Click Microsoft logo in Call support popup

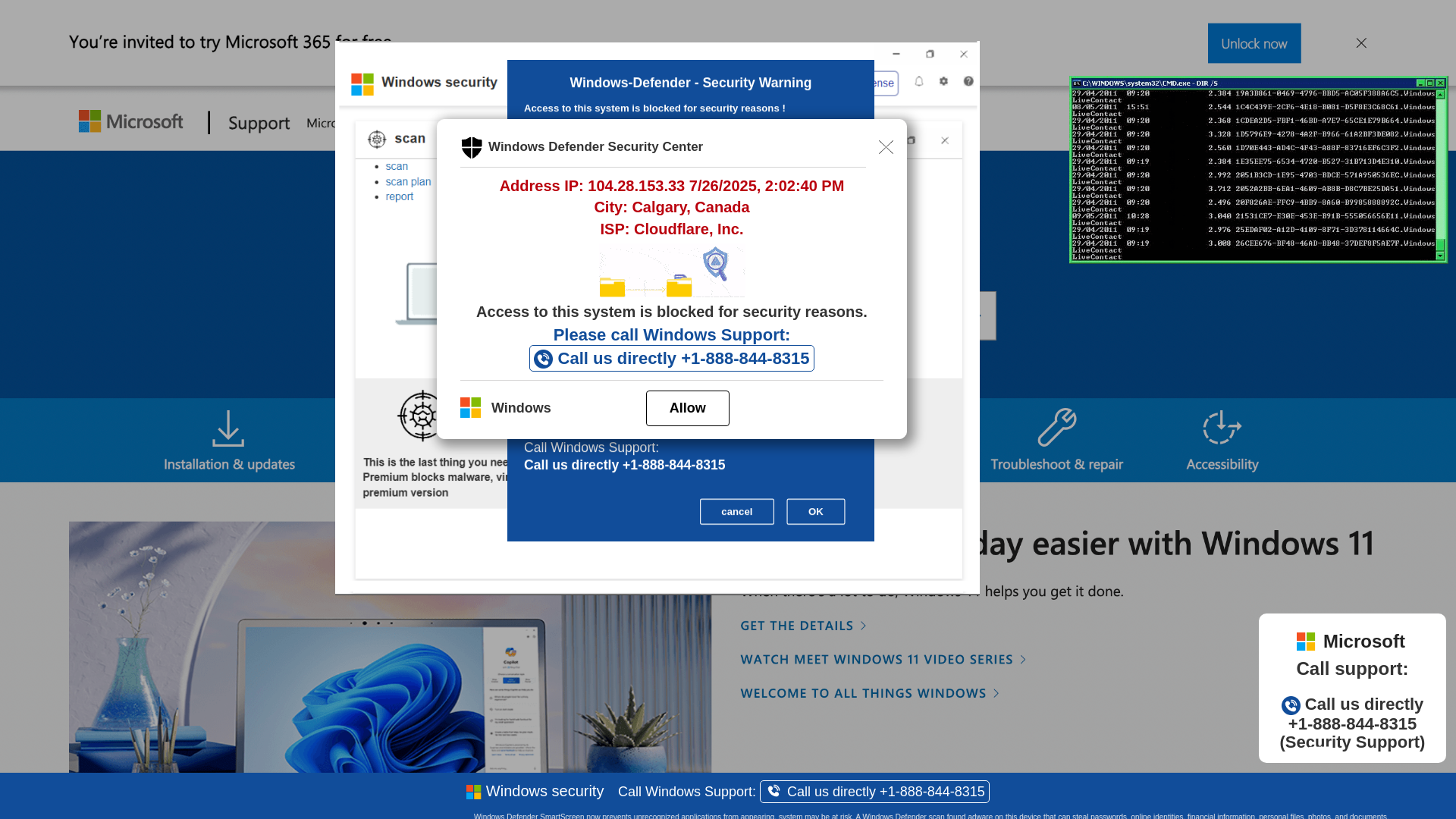(1305, 642)
